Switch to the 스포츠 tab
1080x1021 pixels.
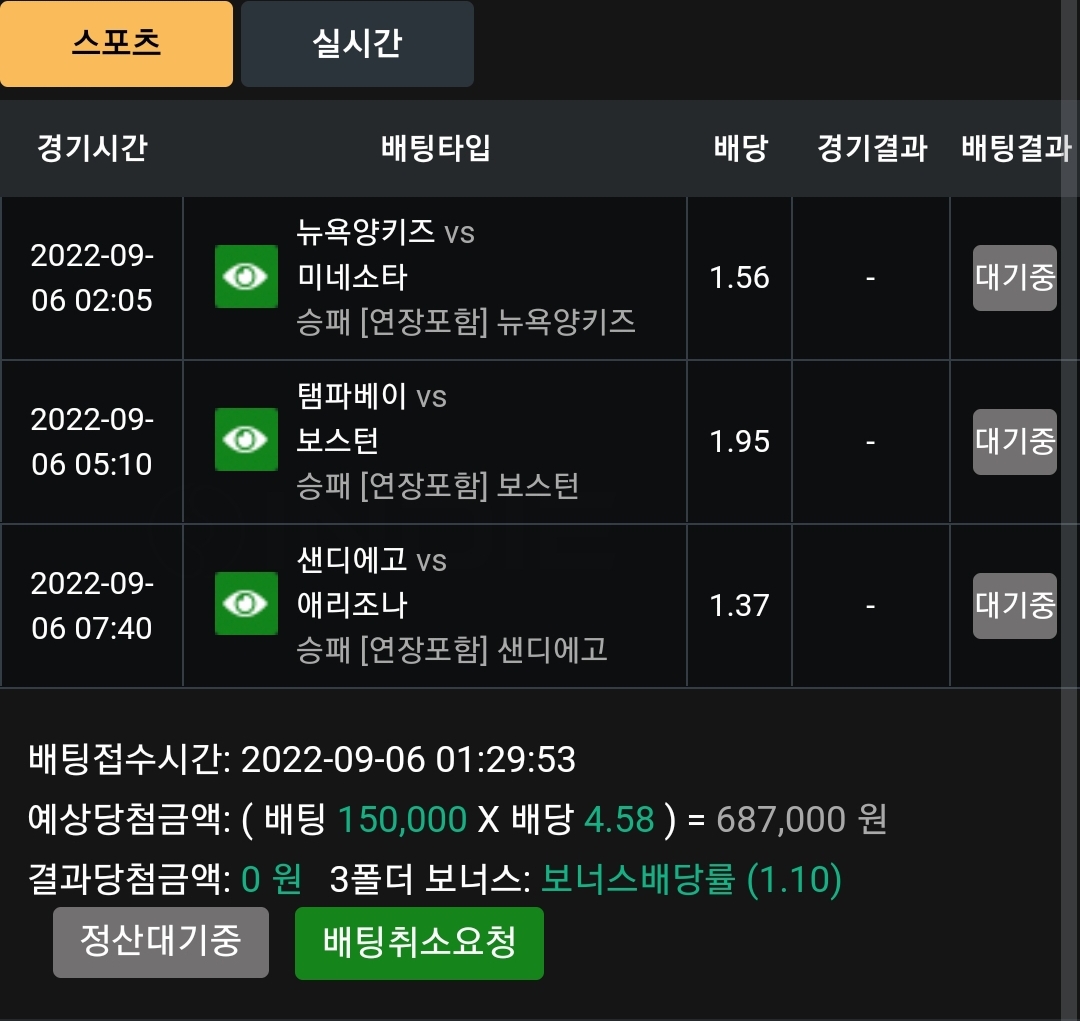tap(116, 43)
